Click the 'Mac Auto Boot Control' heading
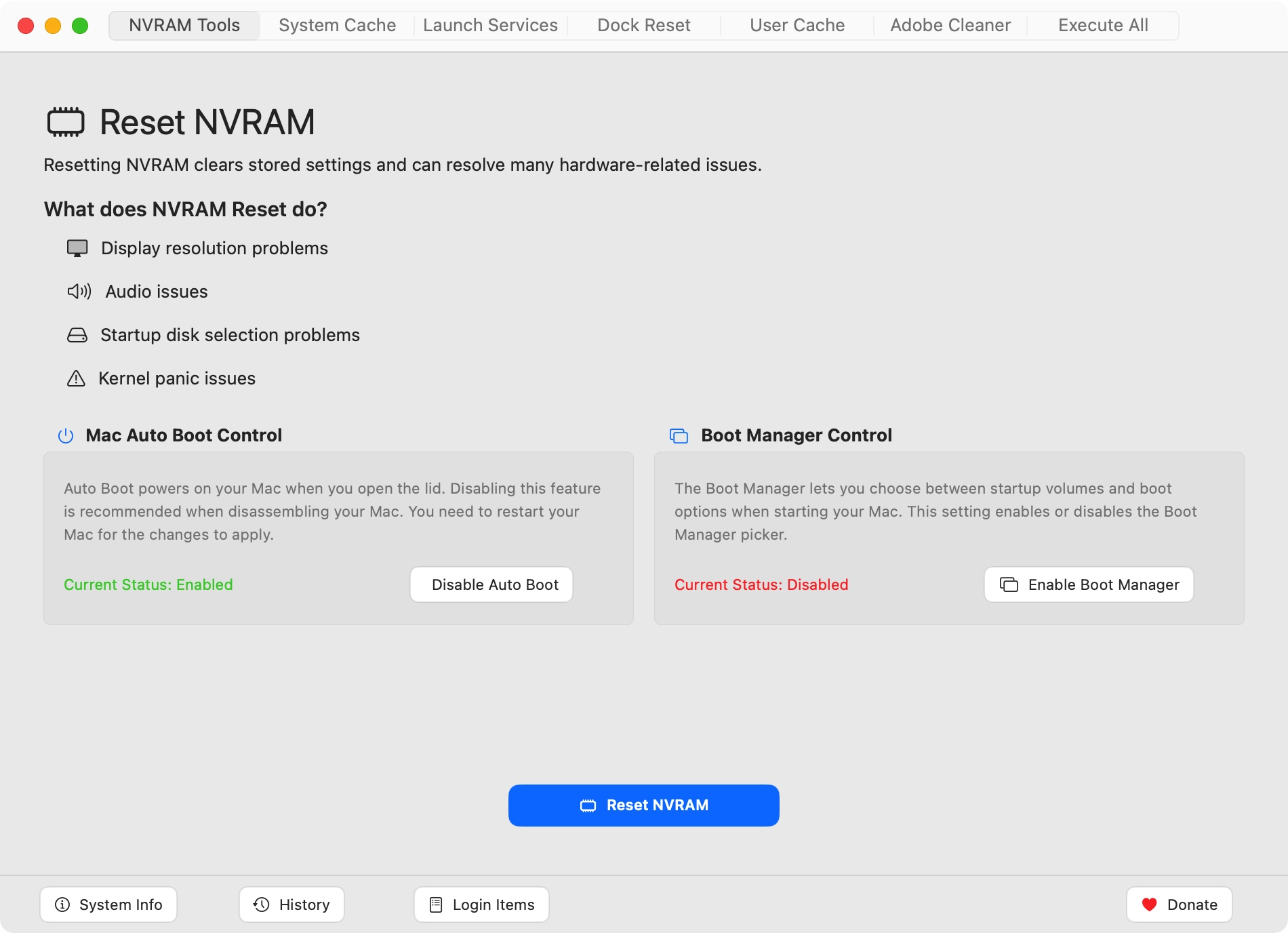Screen dimensions: 1288x933 point(184,435)
